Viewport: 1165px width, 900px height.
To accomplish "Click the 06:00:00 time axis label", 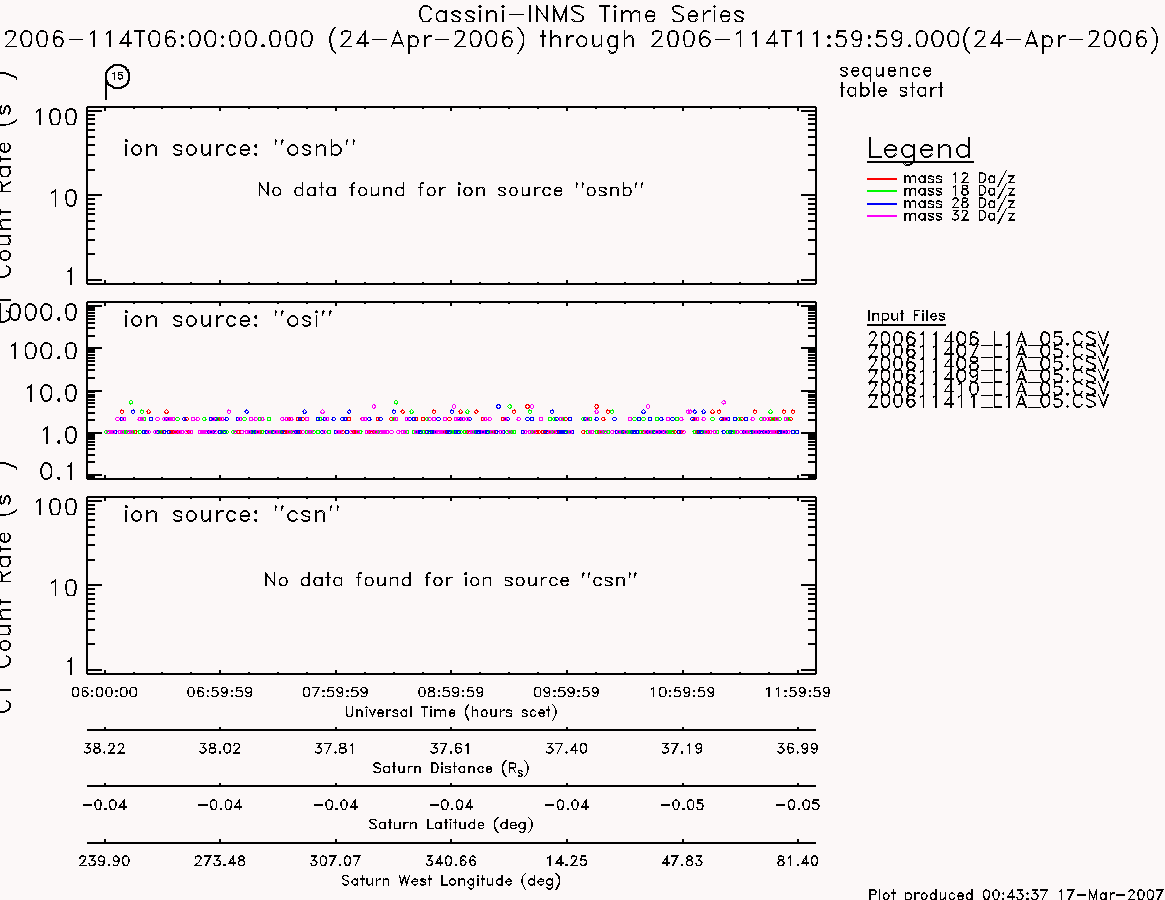I will [104, 692].
